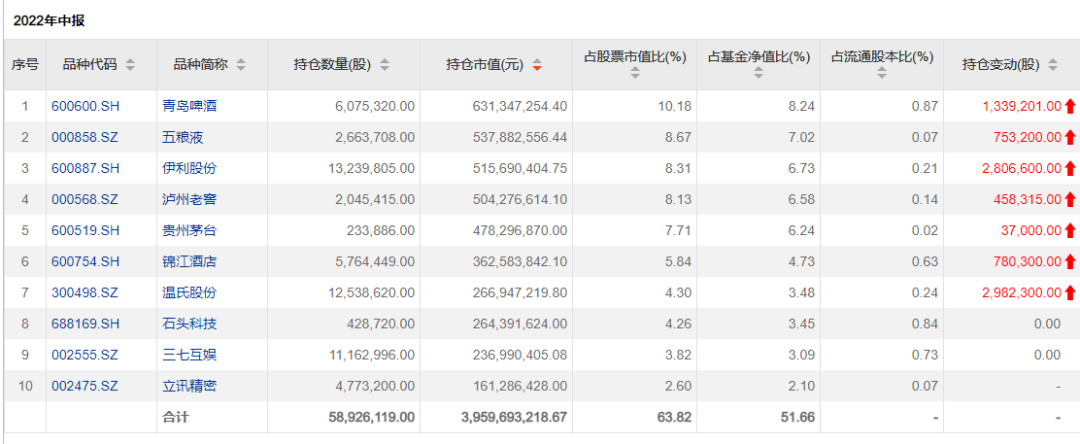Open 锦江酒店 stock name link
Screen dimensions: 1080x444
(189, 262)
